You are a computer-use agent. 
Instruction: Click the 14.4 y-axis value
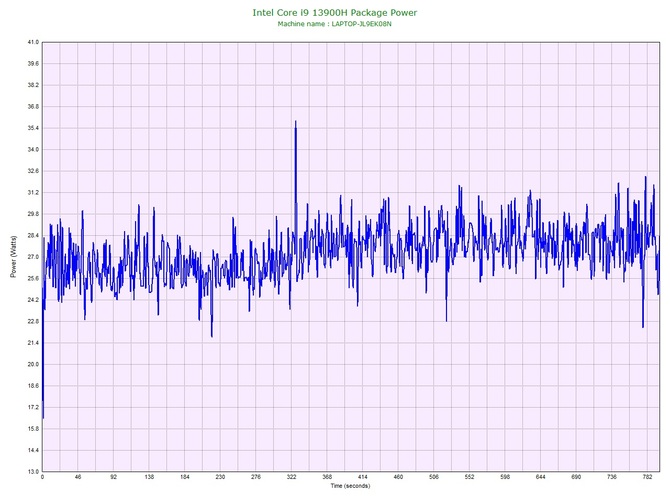pyautogui.click(x=33, y=450)
